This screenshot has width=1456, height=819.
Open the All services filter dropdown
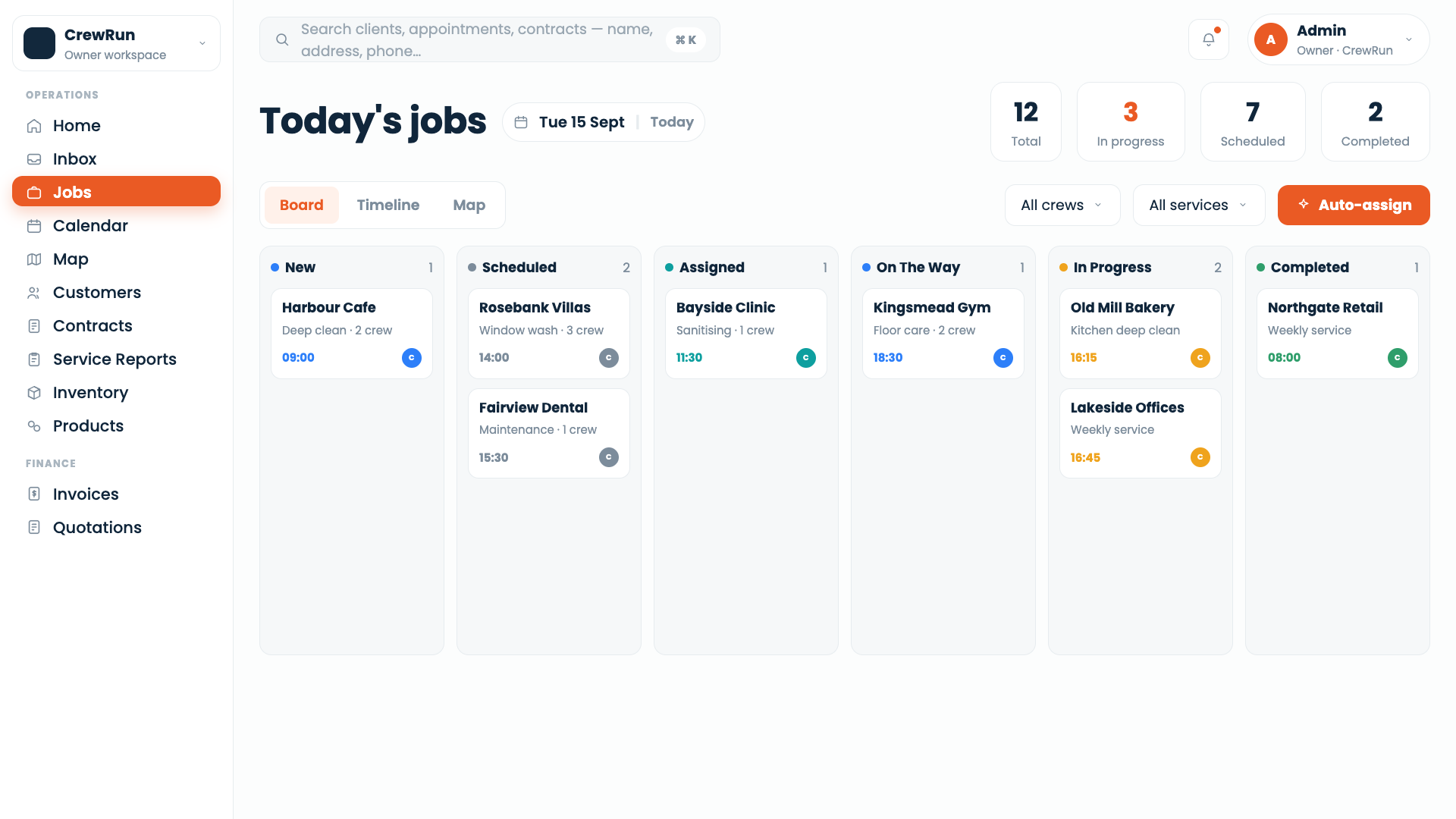pyautogui.click(x=1199, y=206)
